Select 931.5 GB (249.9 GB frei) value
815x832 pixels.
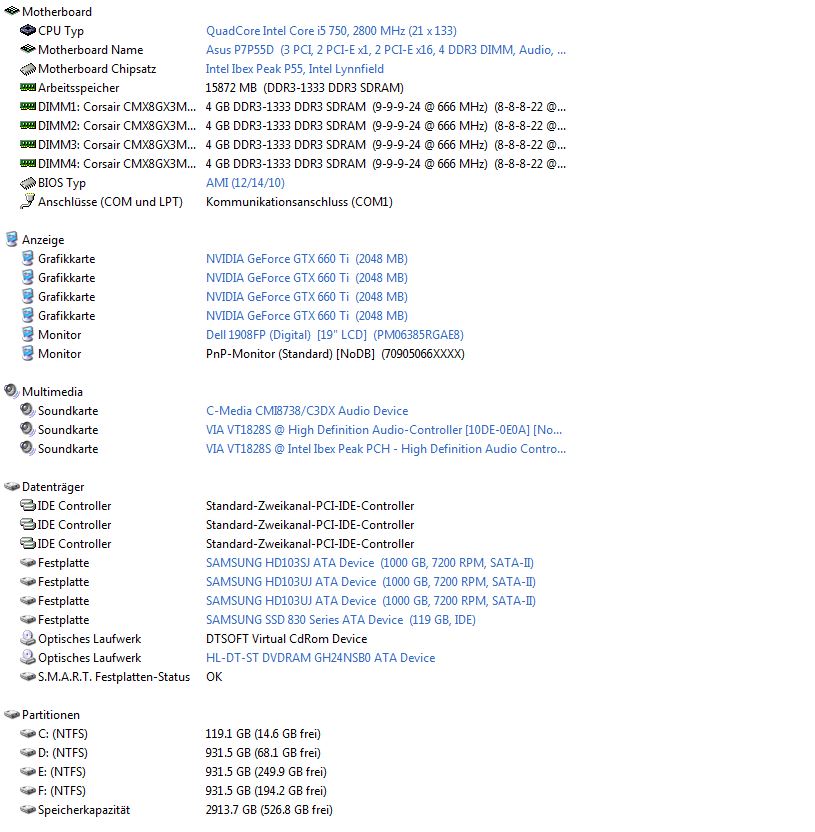266,772
